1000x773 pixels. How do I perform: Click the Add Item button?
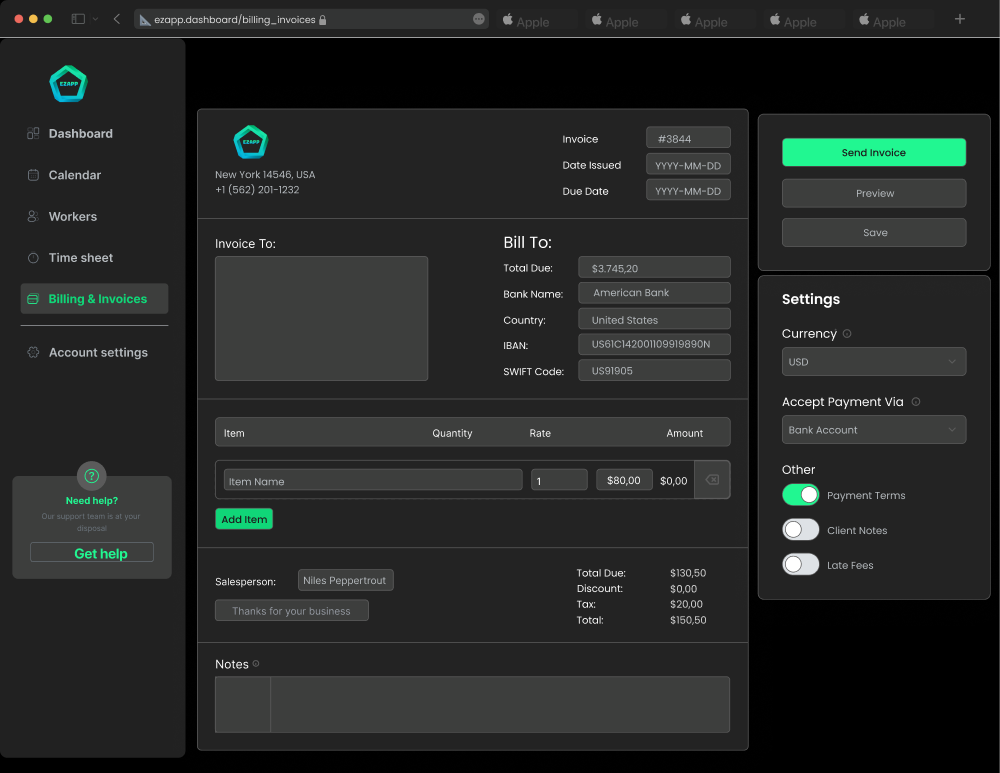[x=244, y=519]
